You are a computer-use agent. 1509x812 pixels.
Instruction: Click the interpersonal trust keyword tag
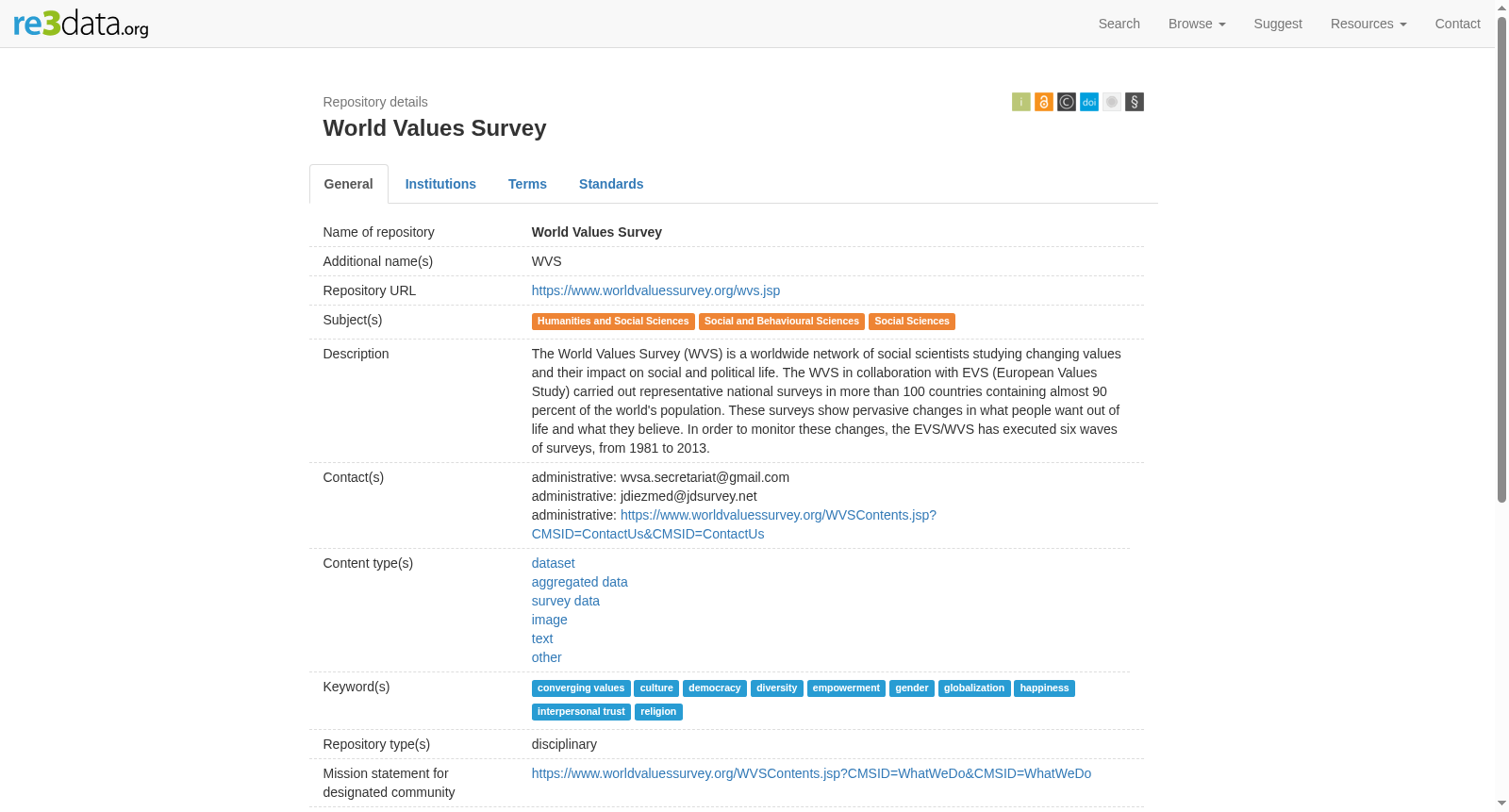pos(581,712)
